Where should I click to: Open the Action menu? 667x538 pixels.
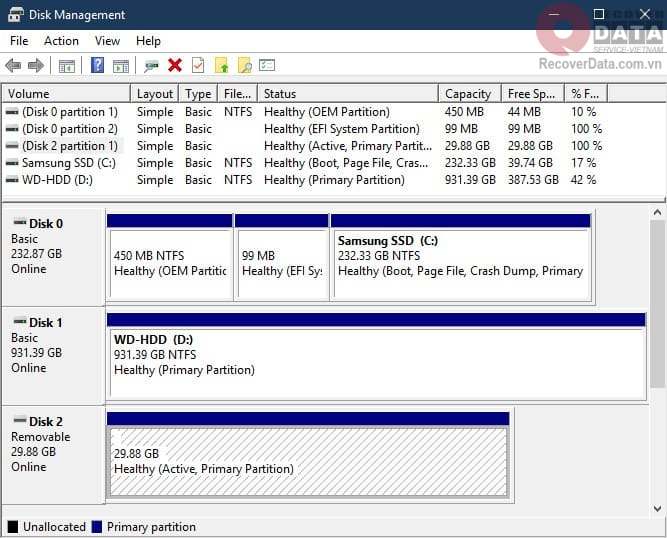pyautogui.click(x=61, y=41)
